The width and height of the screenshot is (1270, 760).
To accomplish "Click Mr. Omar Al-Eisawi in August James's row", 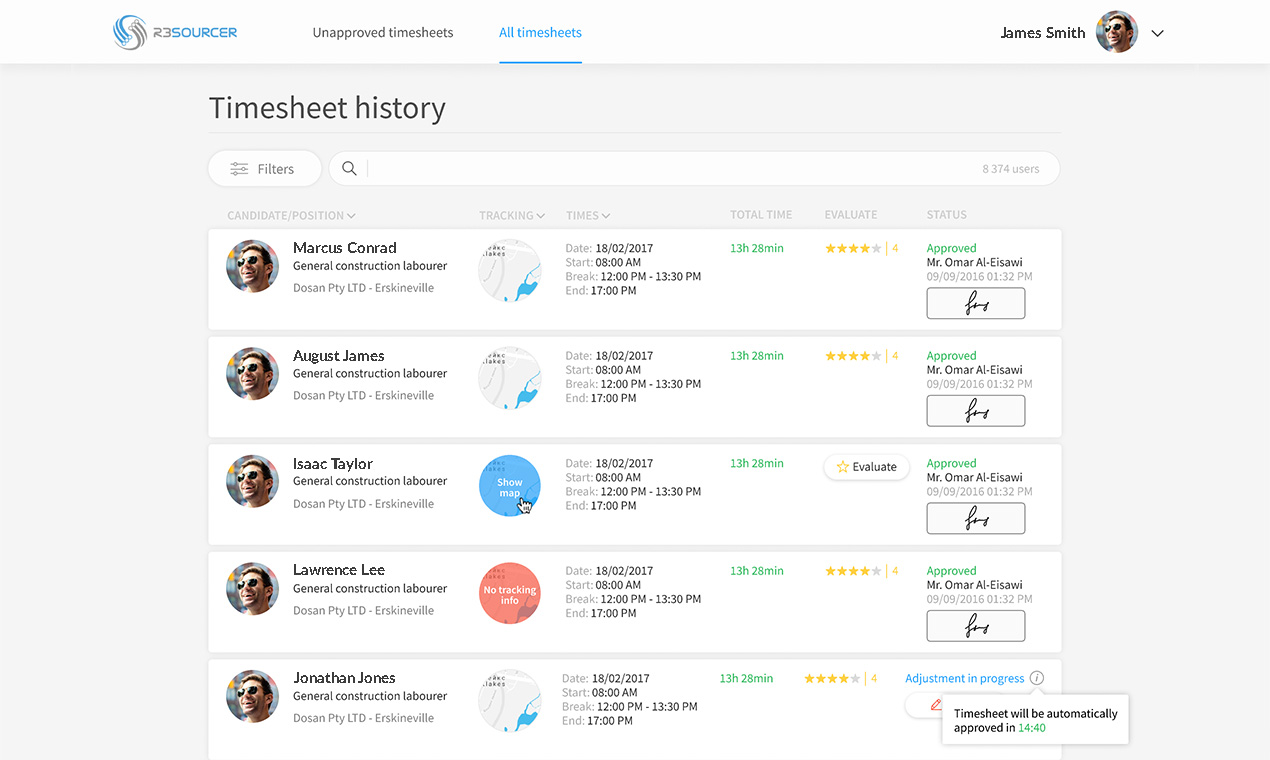I will pos(975,370).
